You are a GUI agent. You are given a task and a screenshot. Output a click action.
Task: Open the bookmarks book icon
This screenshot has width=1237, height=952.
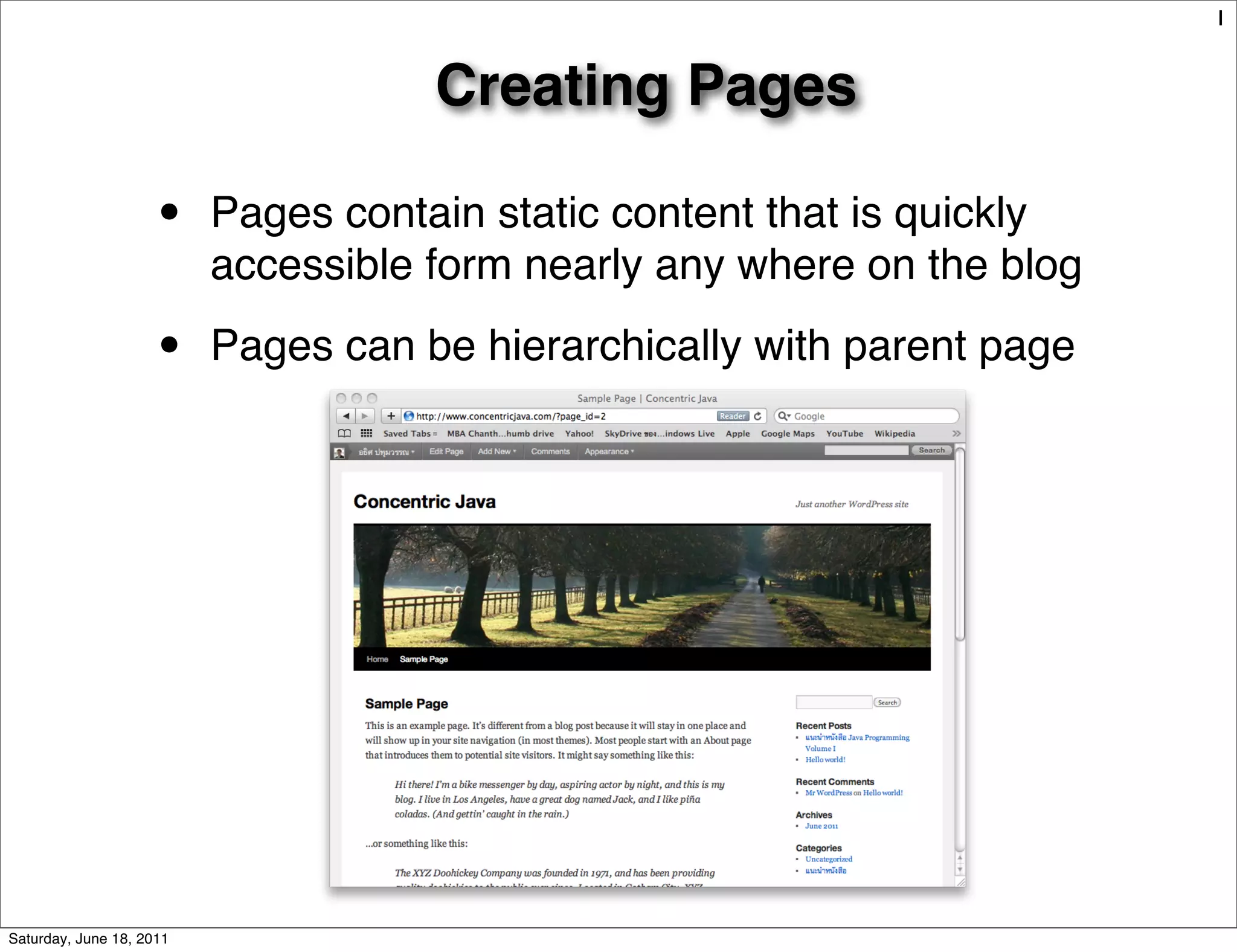[x=344, y=434]
